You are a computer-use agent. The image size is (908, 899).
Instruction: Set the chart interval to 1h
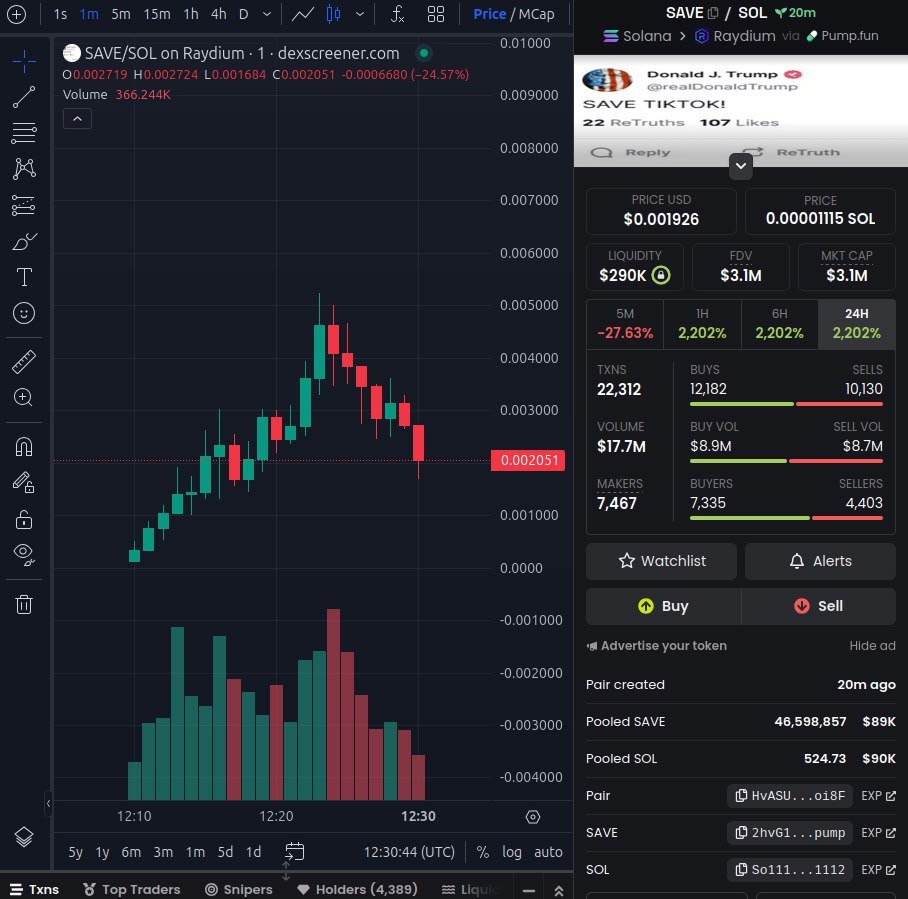click(x=191, y=14)
